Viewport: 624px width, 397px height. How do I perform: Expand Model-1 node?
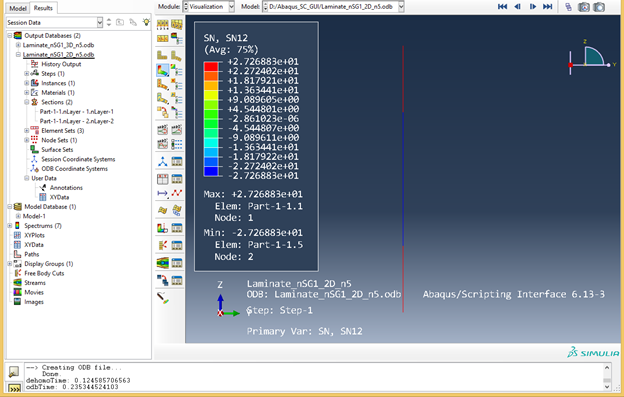(18, 216)
